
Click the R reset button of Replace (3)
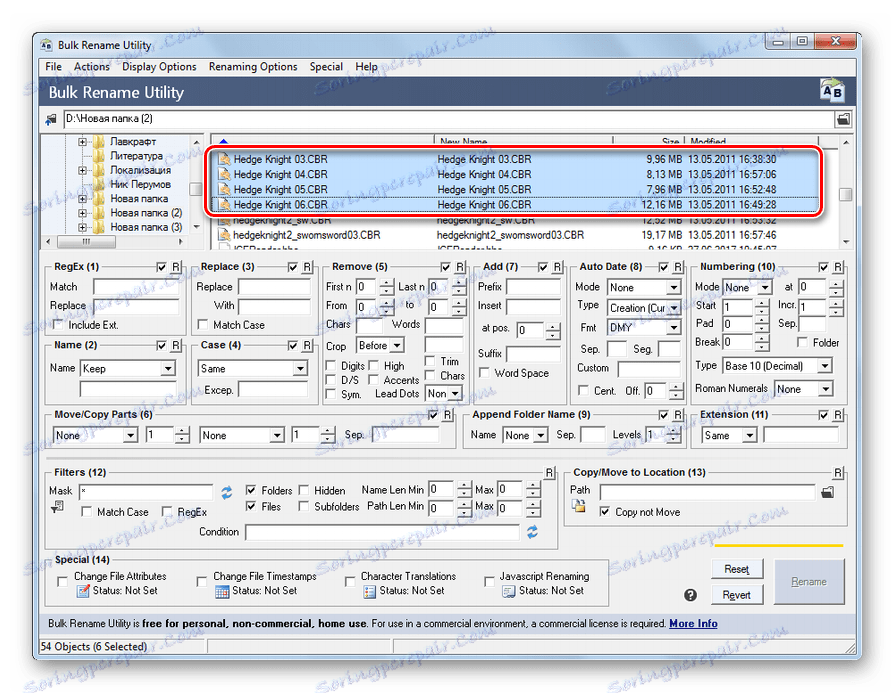(307, 267)
